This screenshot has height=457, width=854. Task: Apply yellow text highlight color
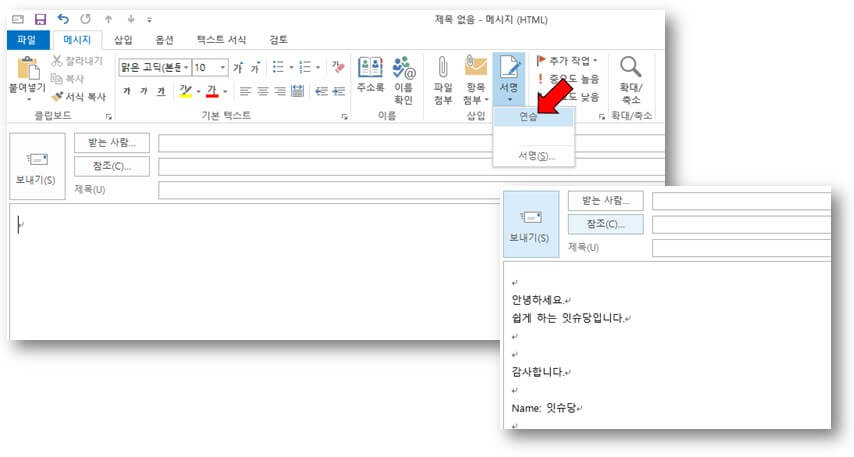[x=186, y=92]
